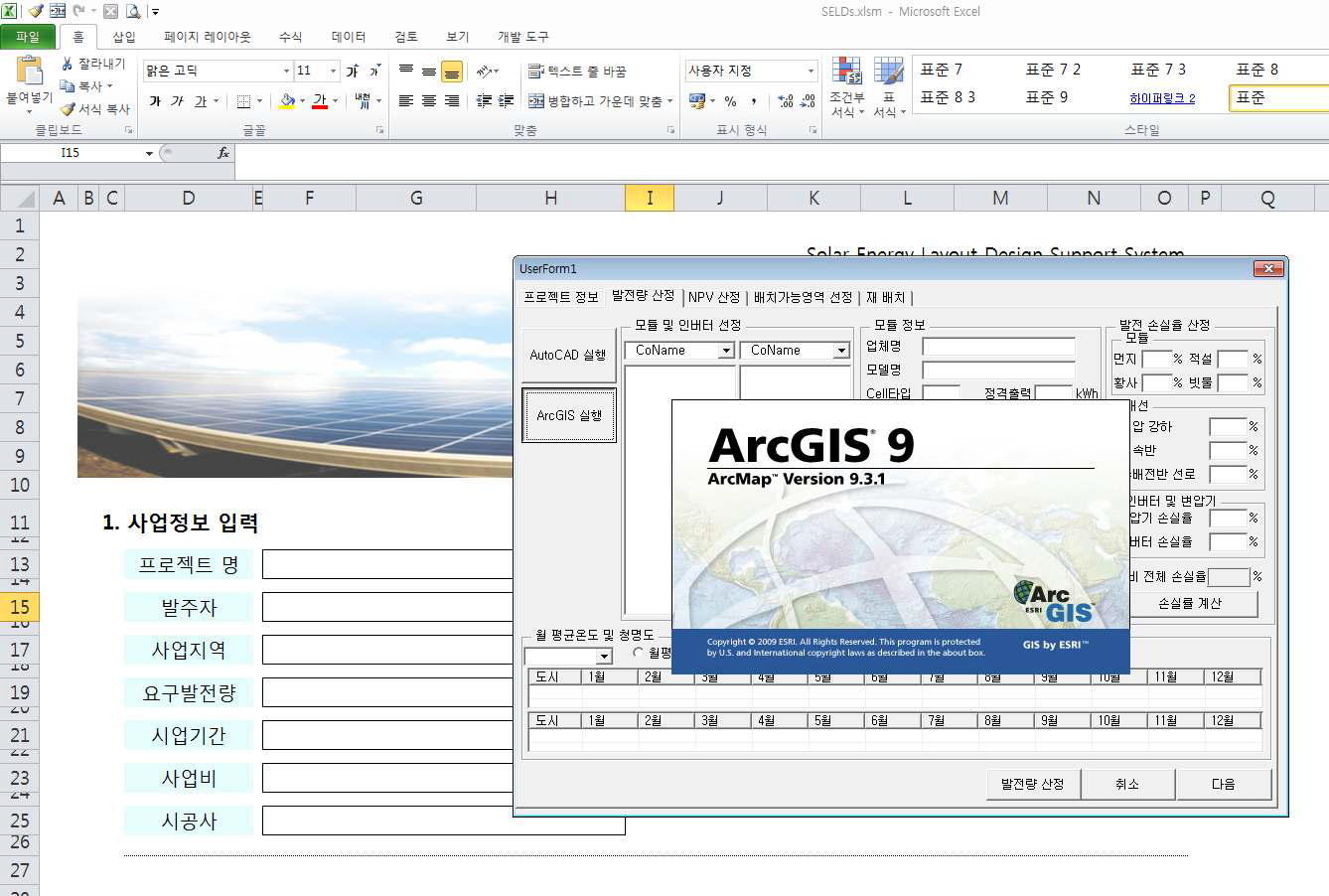Open number format dropdown (사용자 지정)

pyautogui.click(x=811, y=71)
